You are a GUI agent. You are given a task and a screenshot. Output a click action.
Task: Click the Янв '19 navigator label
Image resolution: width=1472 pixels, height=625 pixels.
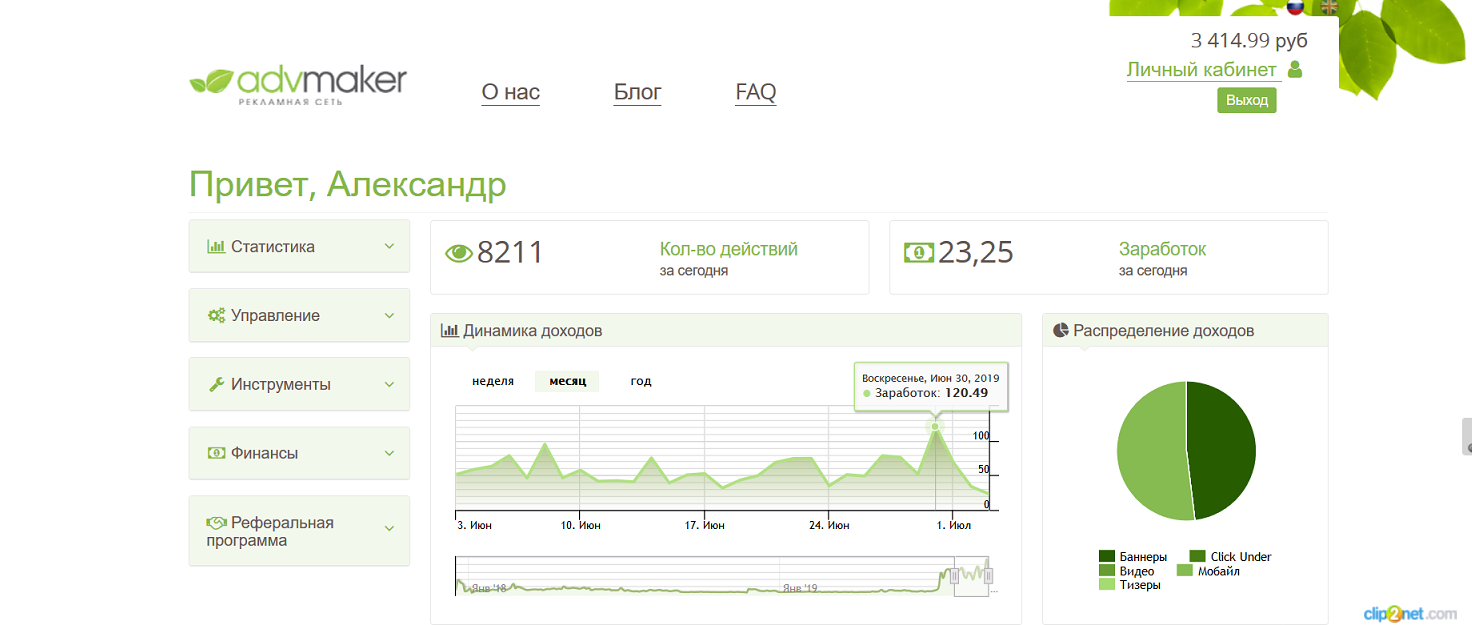800,588
